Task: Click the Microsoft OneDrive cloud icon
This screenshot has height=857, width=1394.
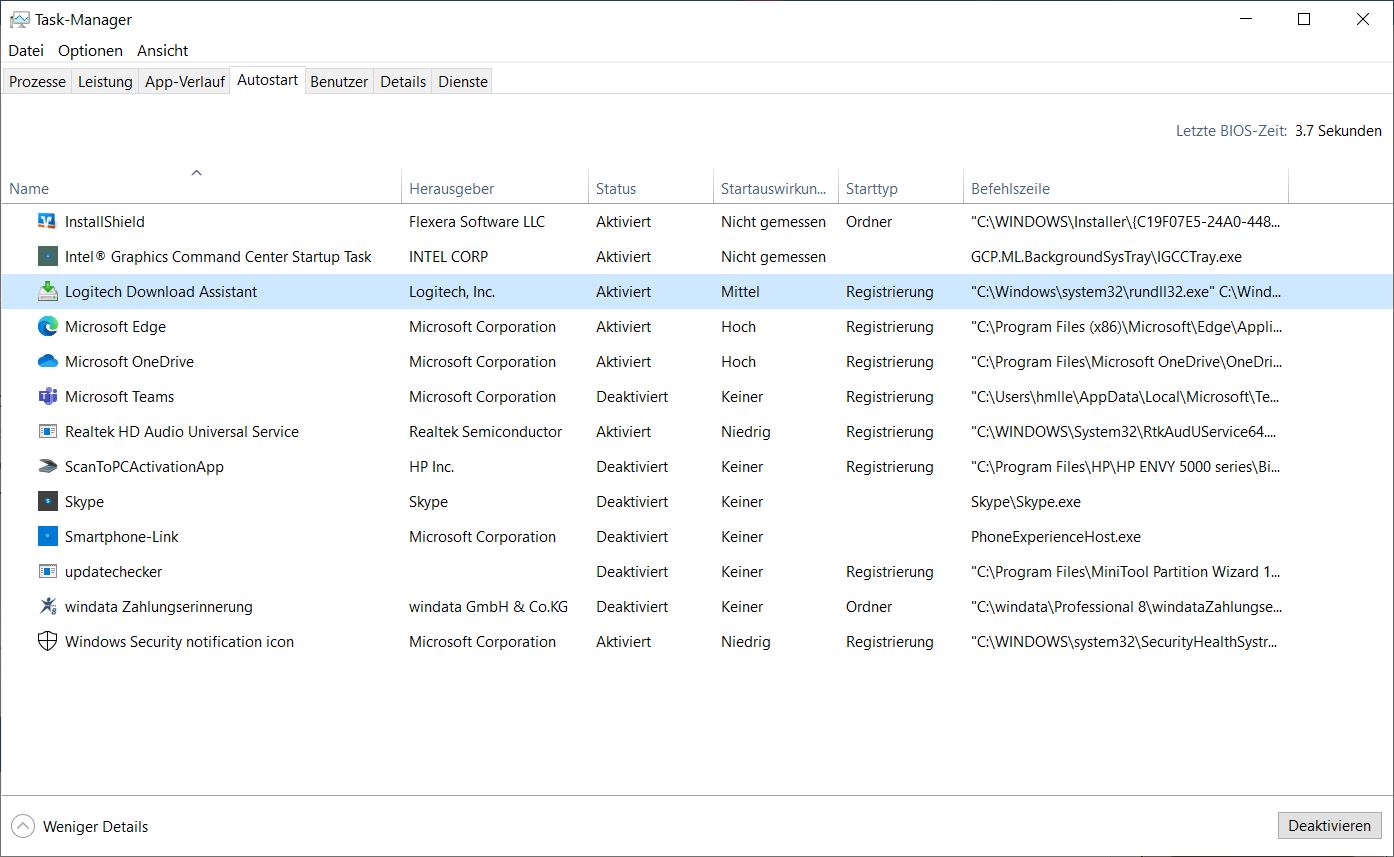Action: click(47, 362)
